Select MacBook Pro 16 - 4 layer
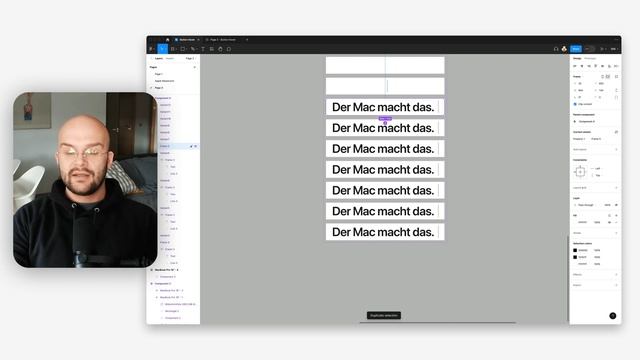The height and width of the screenshot is (360, 640). point(167,270)
